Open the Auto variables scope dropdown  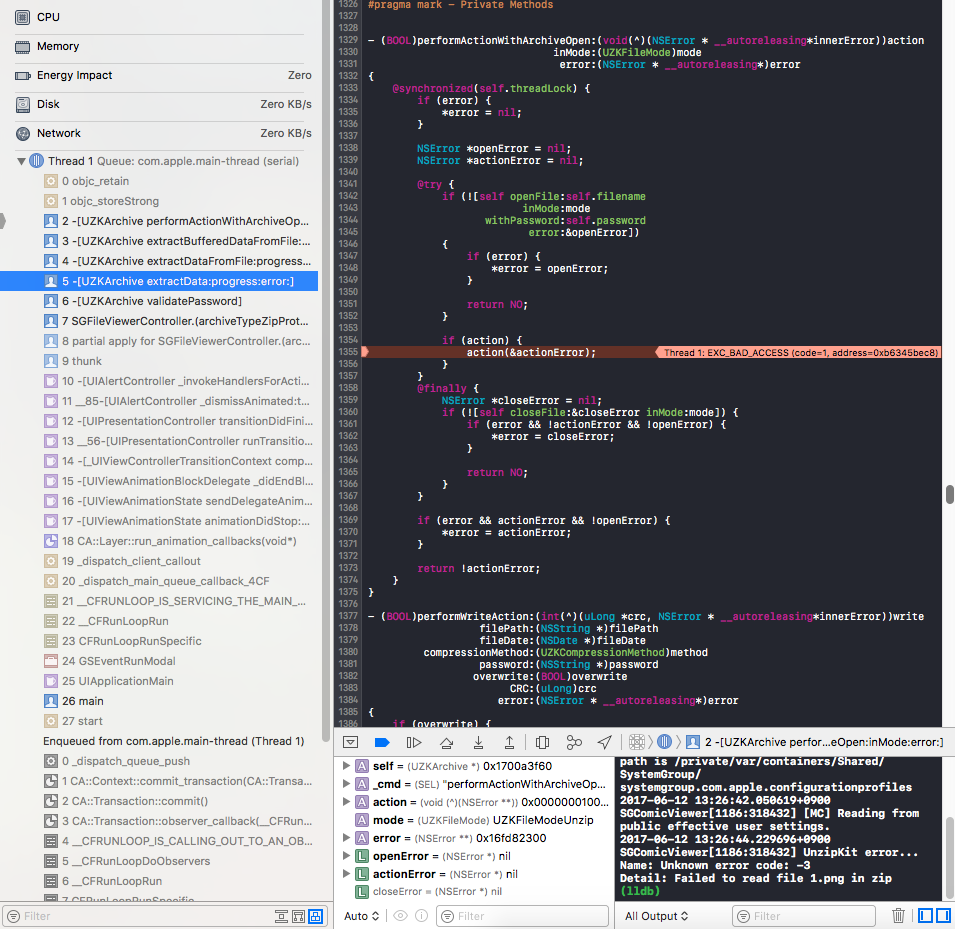362,916
